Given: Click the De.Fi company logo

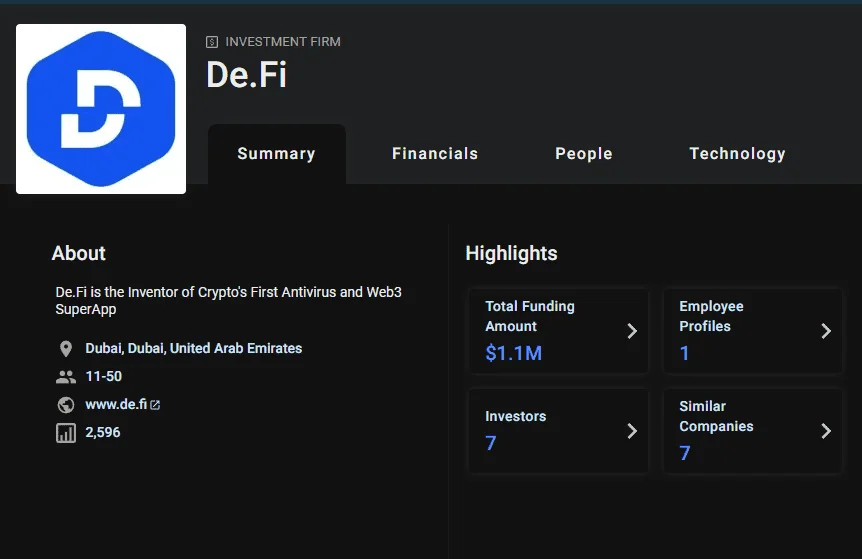Looking at the screenshot, I should (x=101, y=109).
